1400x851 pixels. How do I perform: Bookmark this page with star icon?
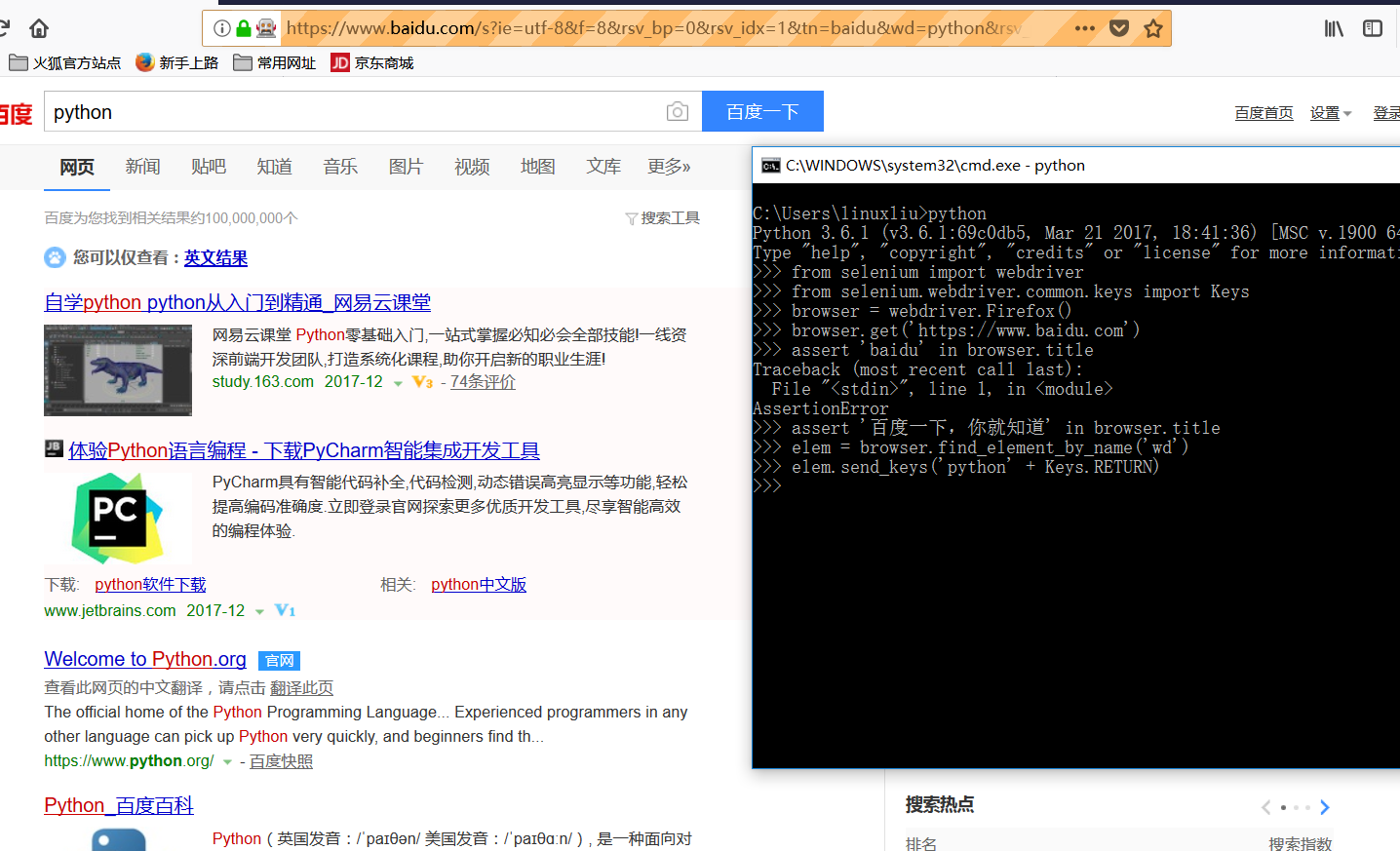point(1153,28)
